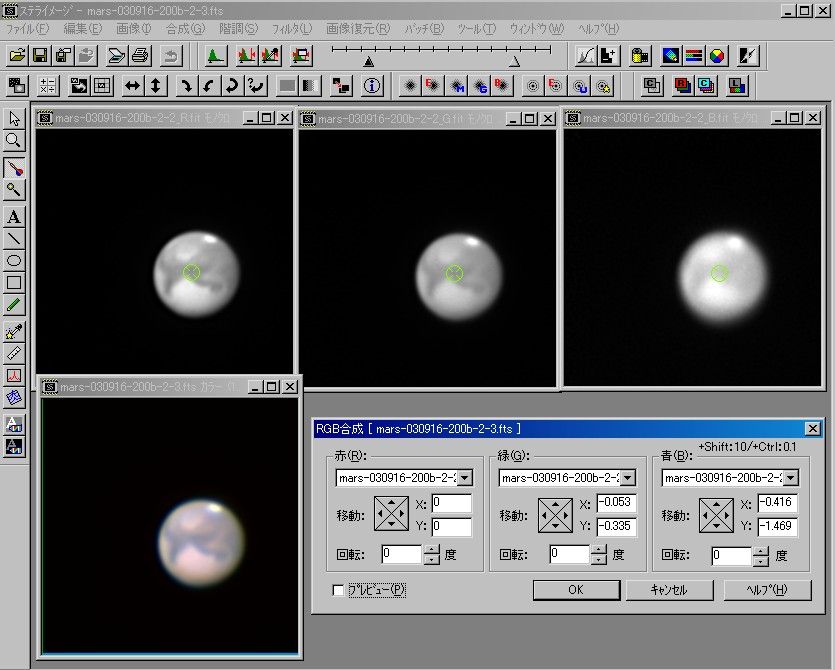Viewport: 835px width, 670px height.
Task: Select the text tool labeled A
Action: click(x=14, y=216)
